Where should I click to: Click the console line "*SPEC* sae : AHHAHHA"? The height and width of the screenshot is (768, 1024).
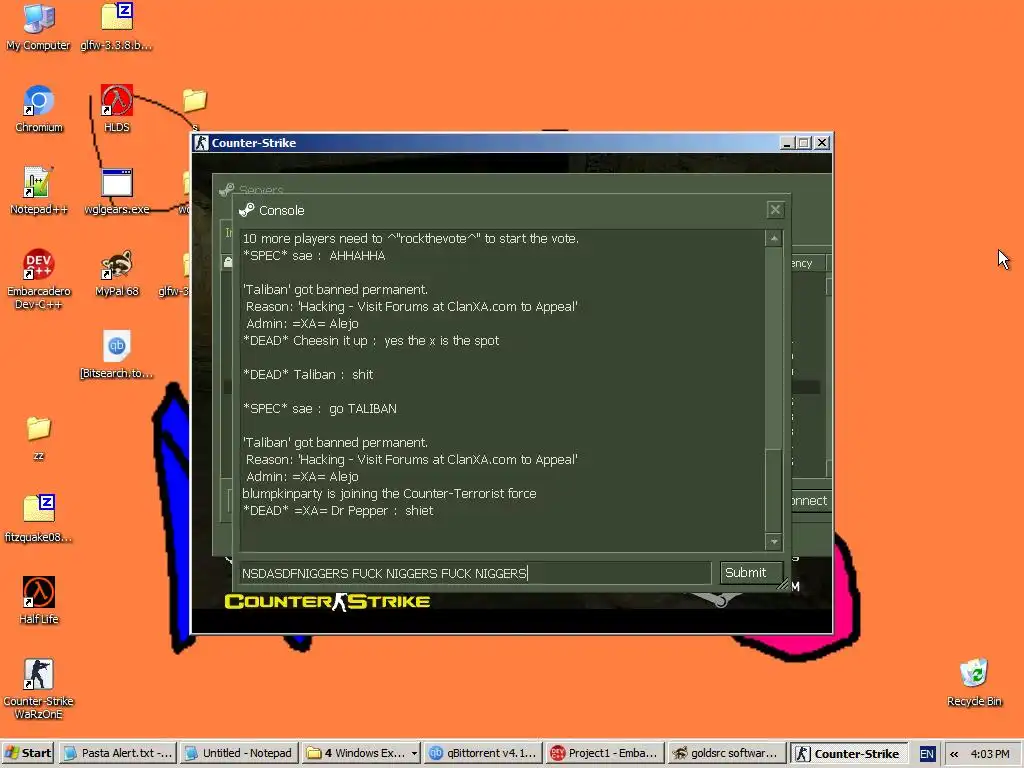[x=314, y=256]
